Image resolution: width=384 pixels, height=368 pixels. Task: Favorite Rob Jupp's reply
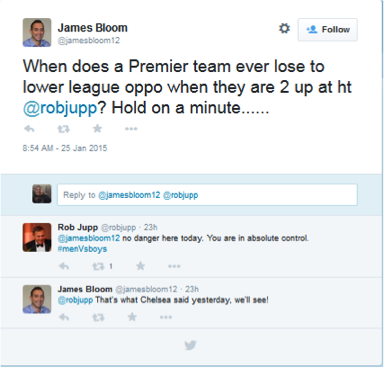coord(141,266)
